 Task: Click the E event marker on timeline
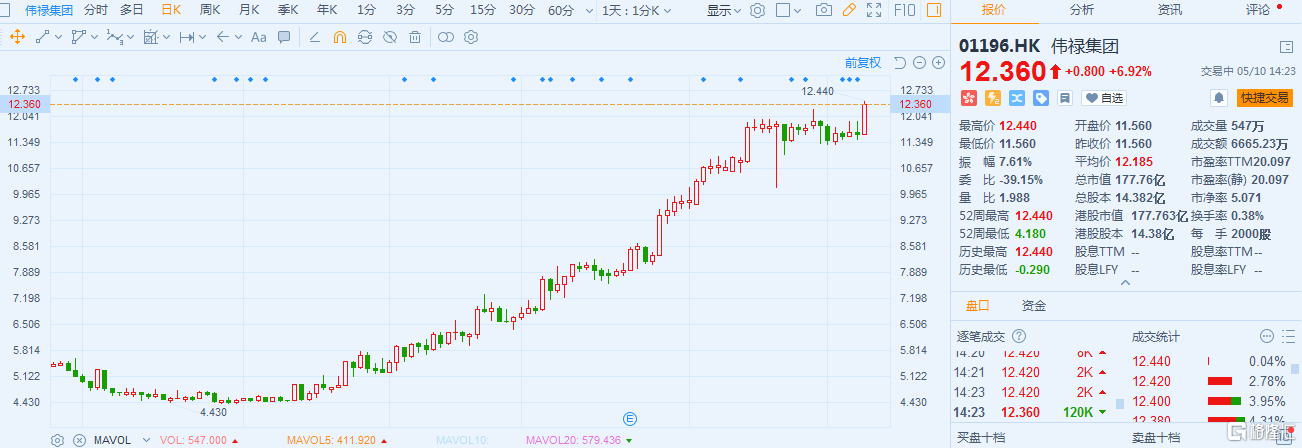[630, 418]
